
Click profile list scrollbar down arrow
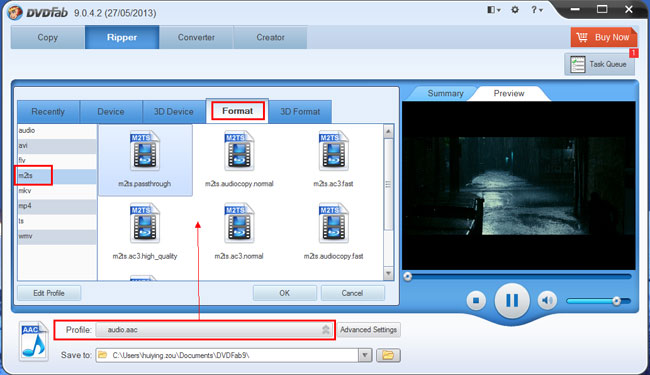coord(388,273)
